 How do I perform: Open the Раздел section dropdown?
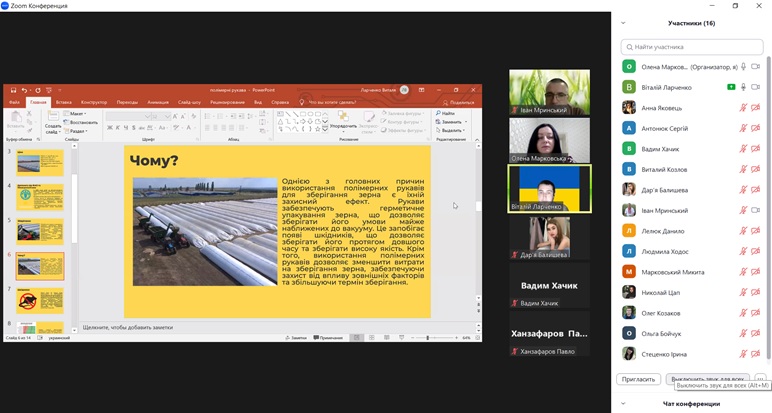coord(76,131)
